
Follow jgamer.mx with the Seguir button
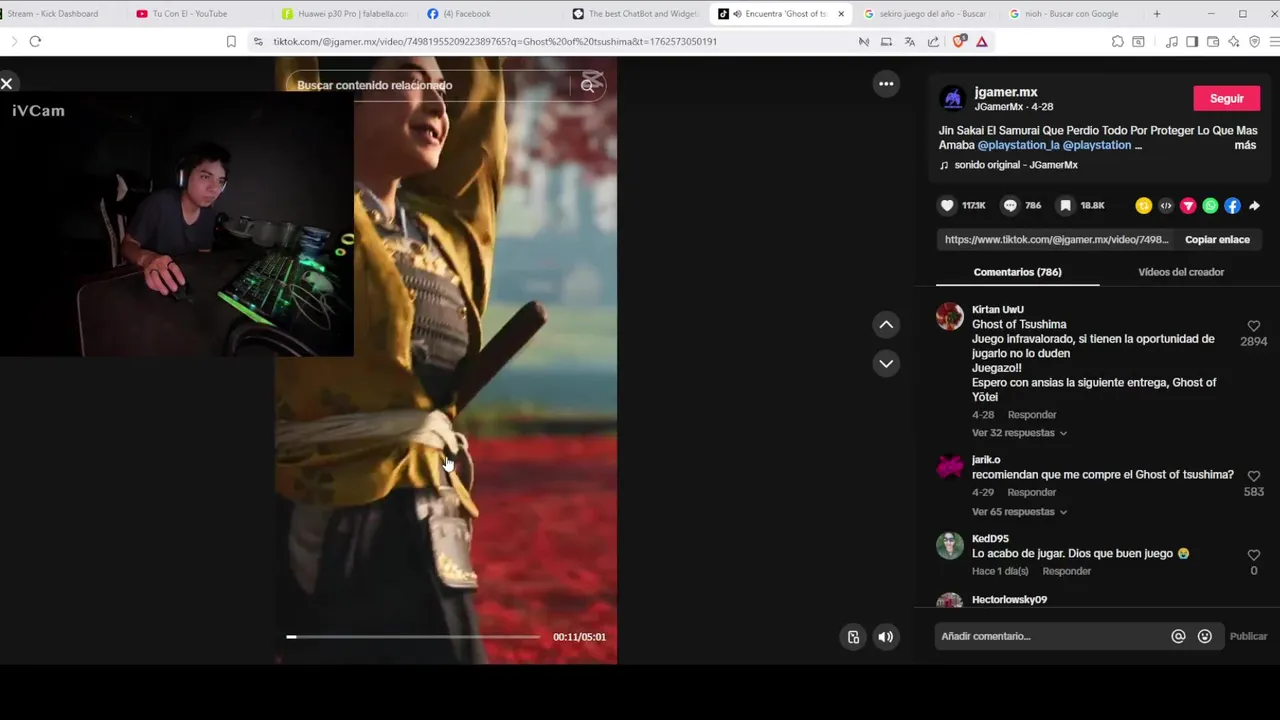(x=1226, y=98)
